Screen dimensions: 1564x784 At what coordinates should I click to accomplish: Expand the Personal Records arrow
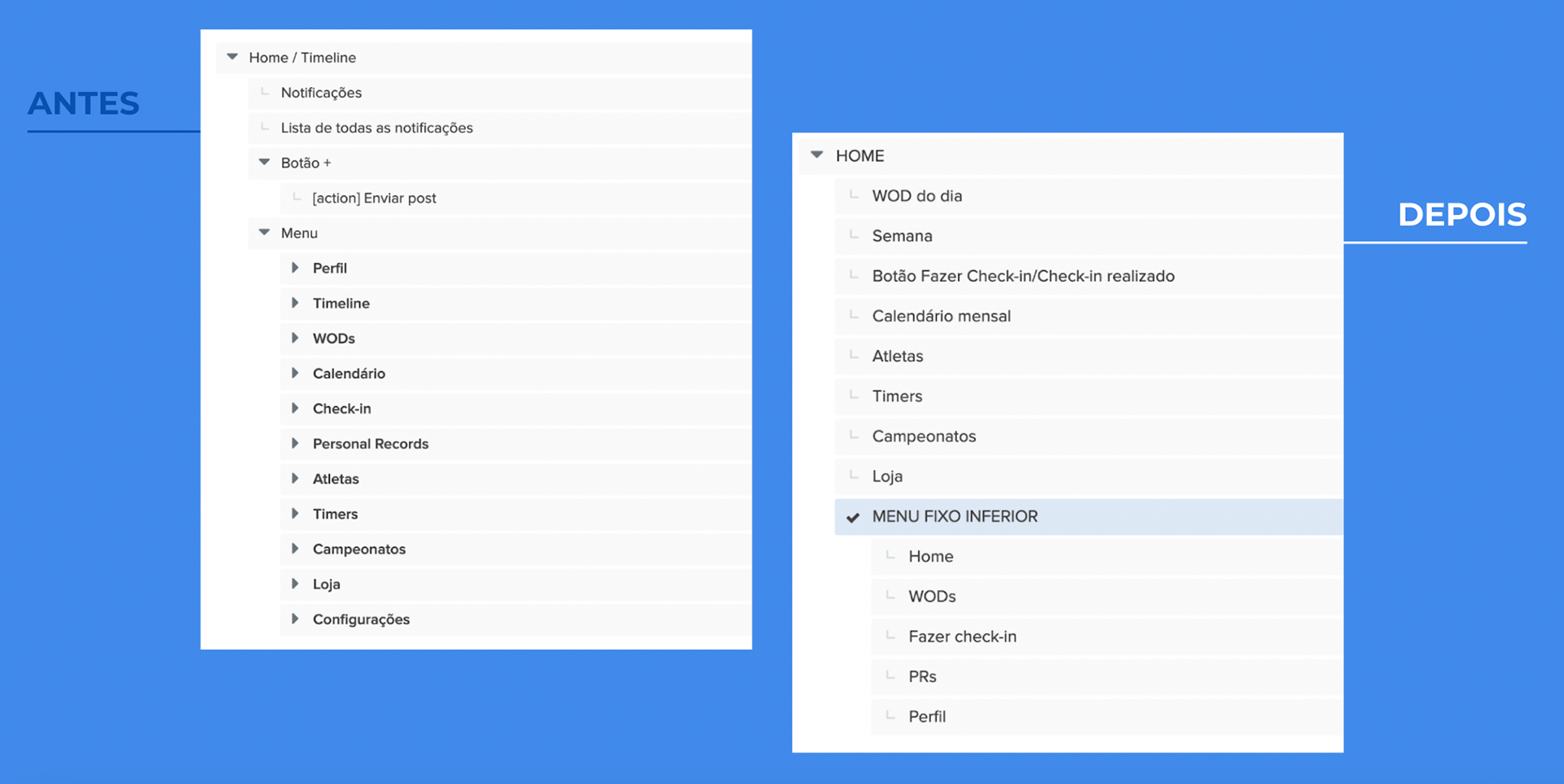tap(295, 443)
